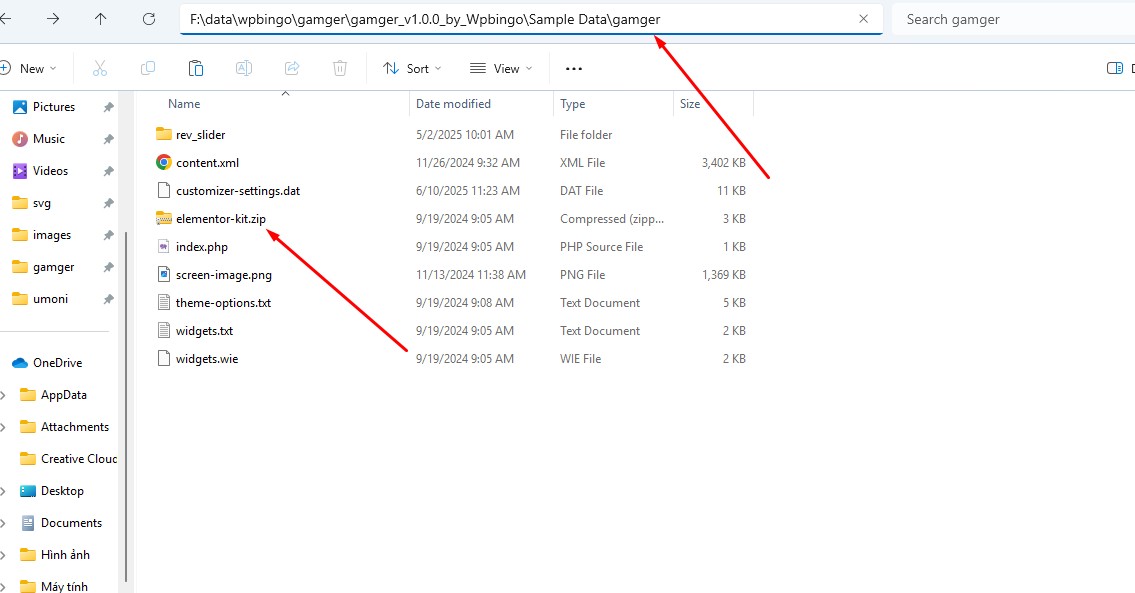
Task: Sort files by Date modified column
Action: tap(453, 104)
